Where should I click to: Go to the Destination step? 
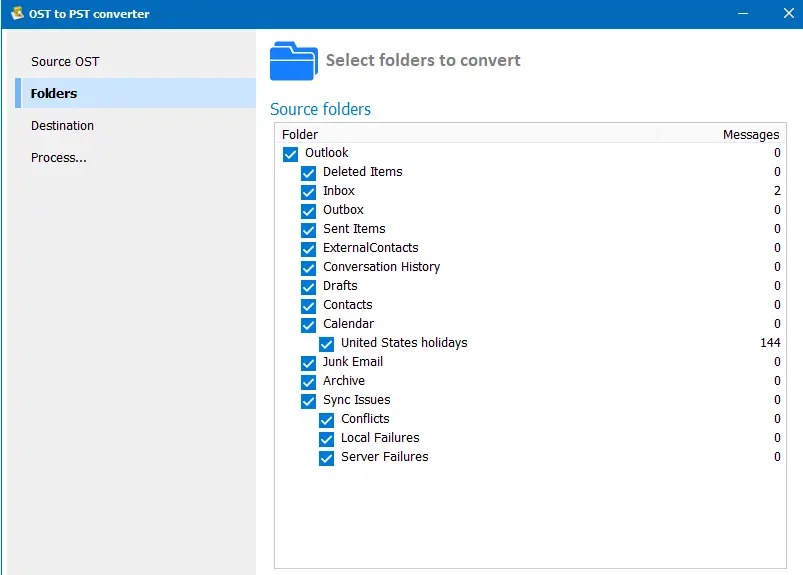coord(62,125)
